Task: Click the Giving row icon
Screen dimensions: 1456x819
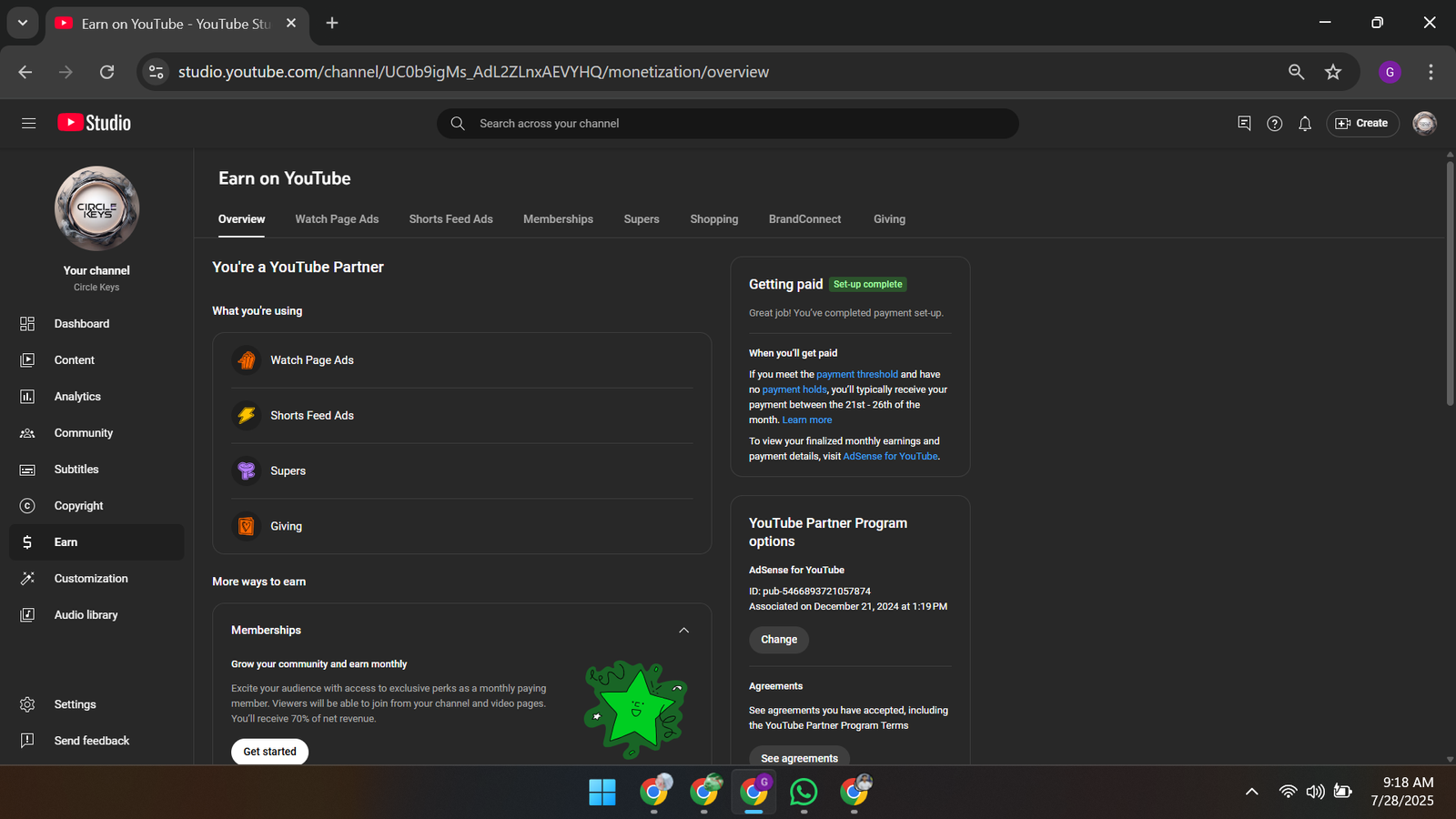Action: (246, 526)
